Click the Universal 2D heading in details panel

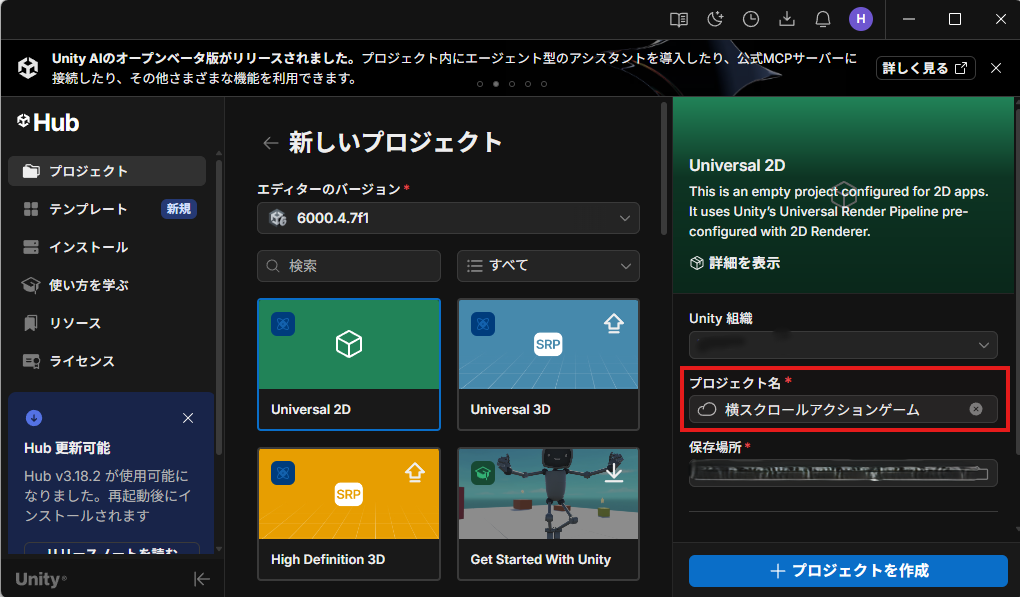[737, 165]
